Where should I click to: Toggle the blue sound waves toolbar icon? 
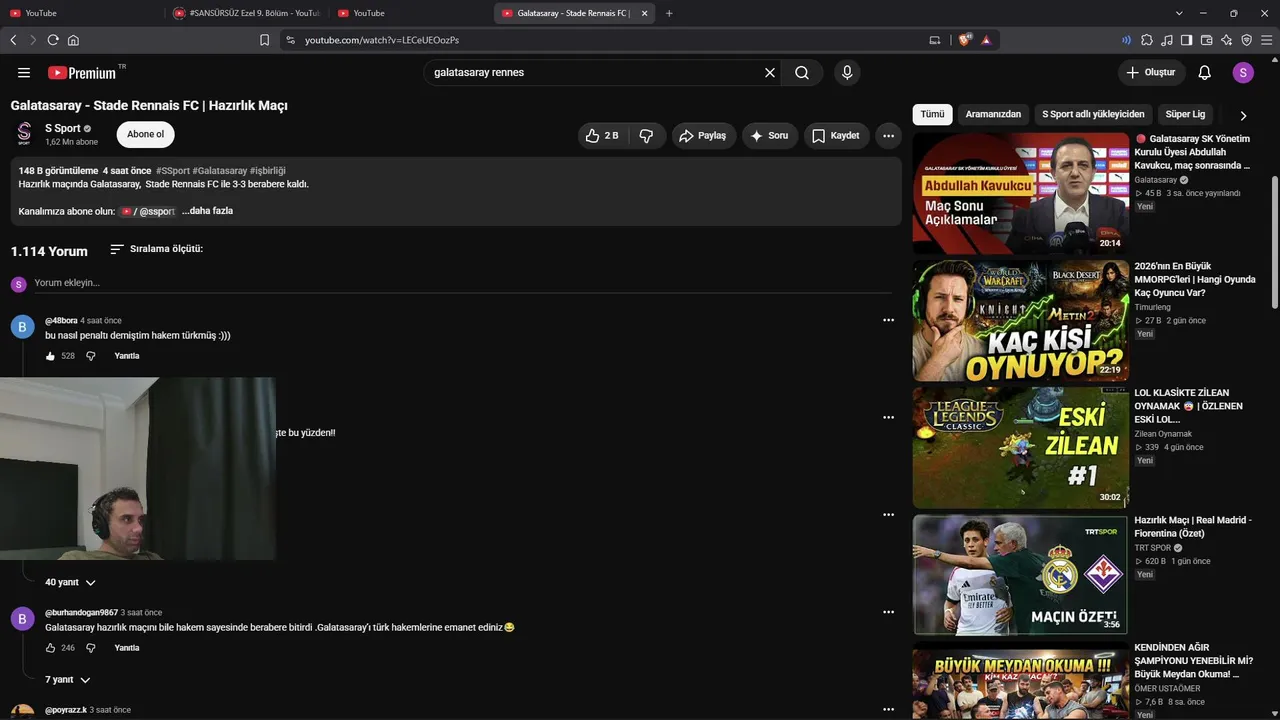pyautogui.click(x=1127, y=40)
